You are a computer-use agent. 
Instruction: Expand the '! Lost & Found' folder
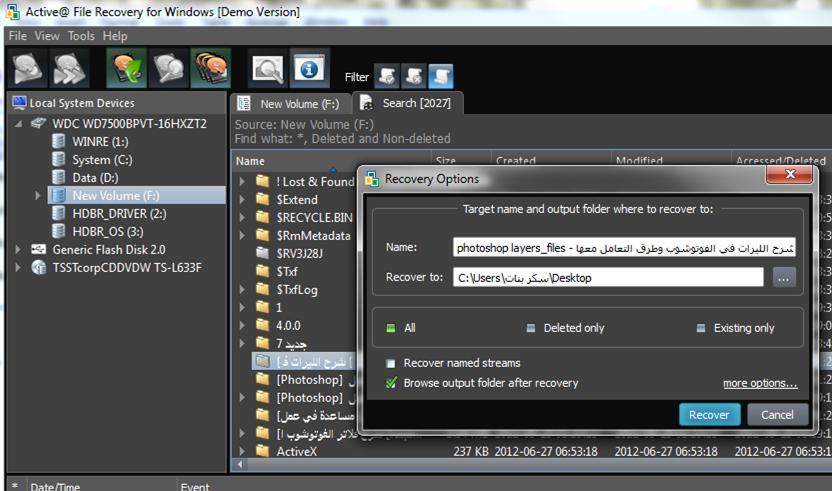(x=242, y=182)
